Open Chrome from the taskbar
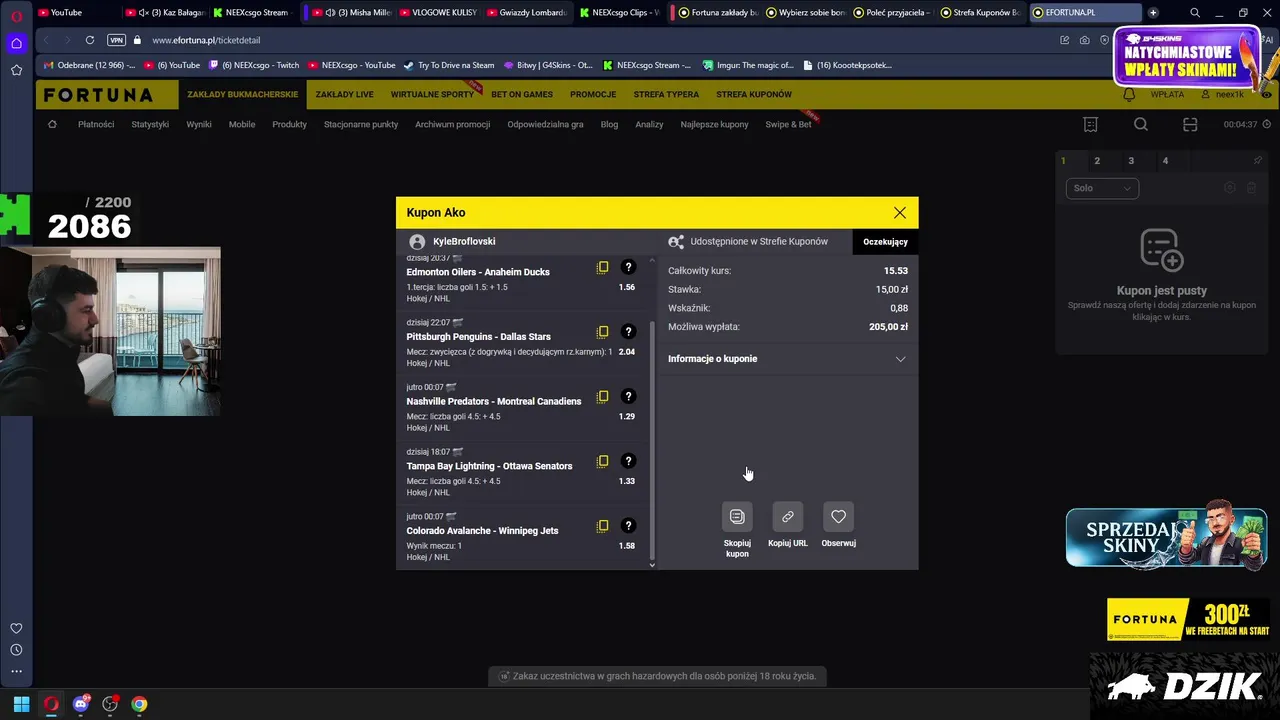 pyautogui.click(x=139, y=704)
